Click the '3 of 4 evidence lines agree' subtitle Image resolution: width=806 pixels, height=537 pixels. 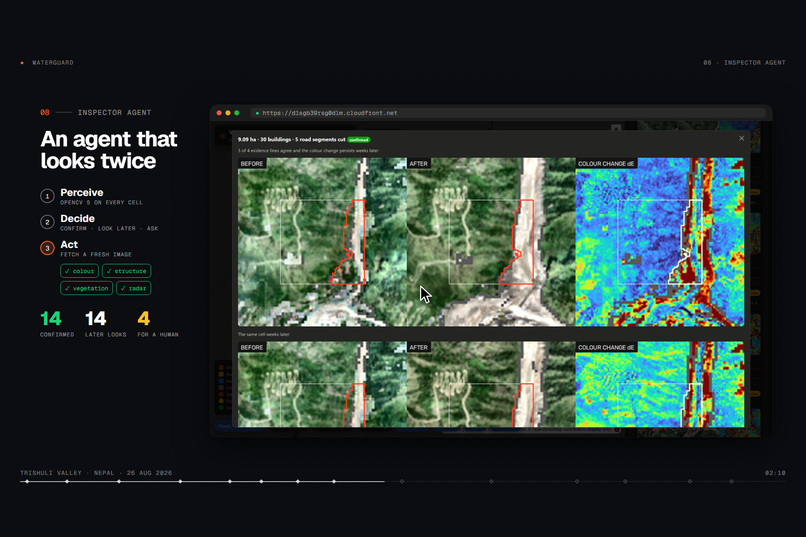308,151
